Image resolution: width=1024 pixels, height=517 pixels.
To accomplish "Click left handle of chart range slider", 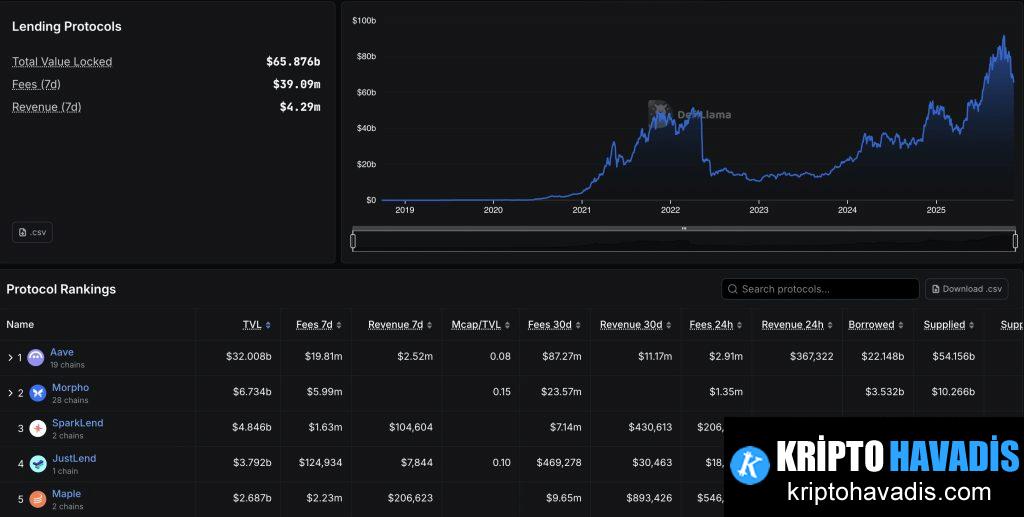I will pyautogui.click(x=353, y=242).
